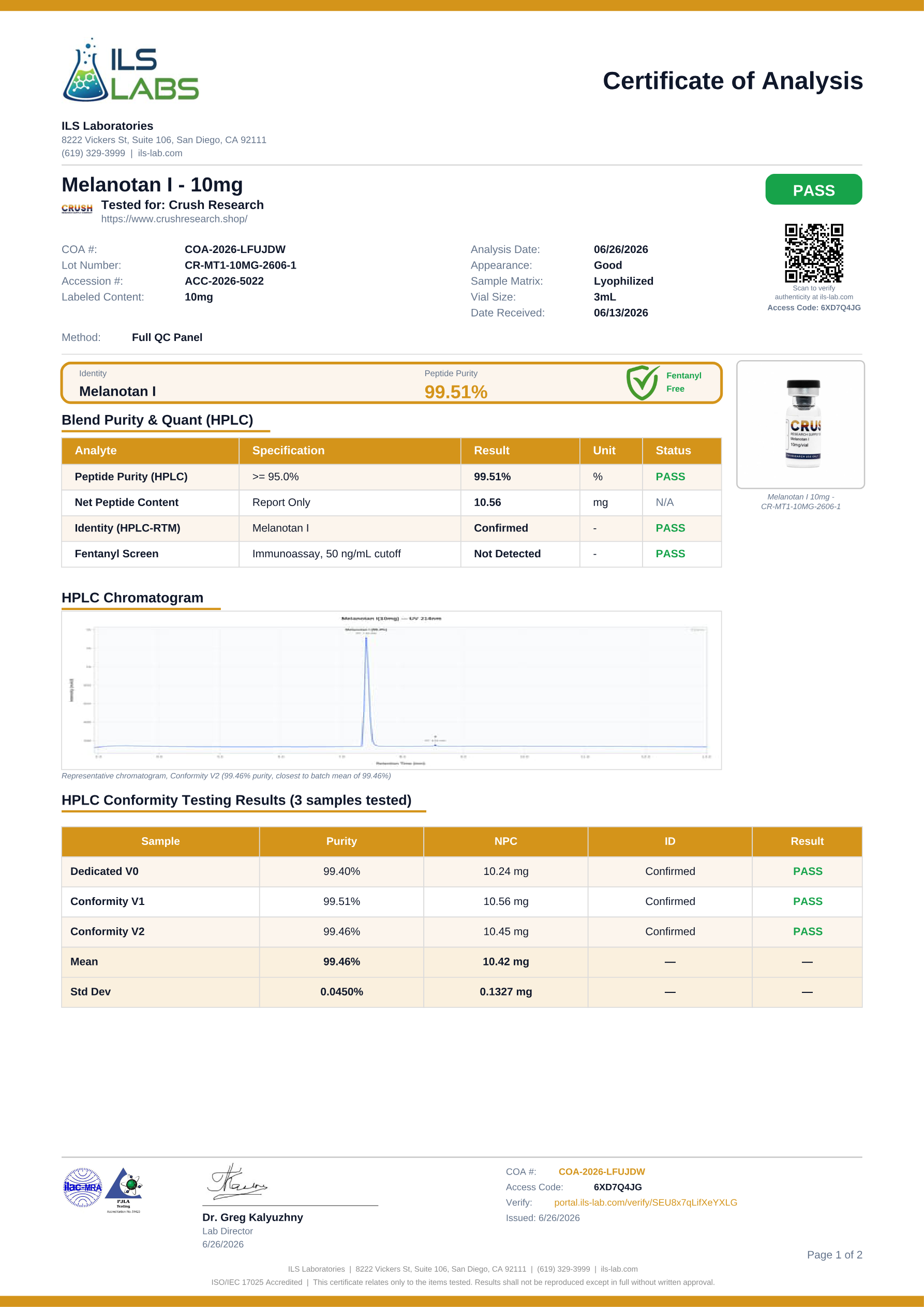This screenshot has height=1307, width=924.
Task: Click the Purity column header in conformity table
Action: pos(341,841)
